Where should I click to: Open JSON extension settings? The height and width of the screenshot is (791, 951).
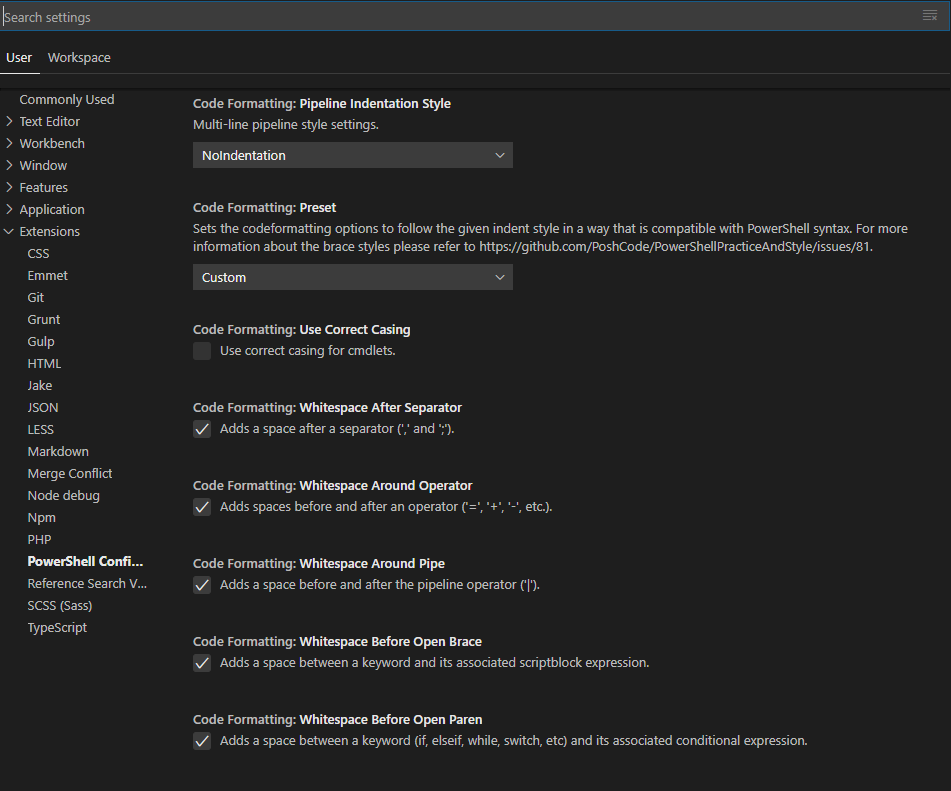43,408
